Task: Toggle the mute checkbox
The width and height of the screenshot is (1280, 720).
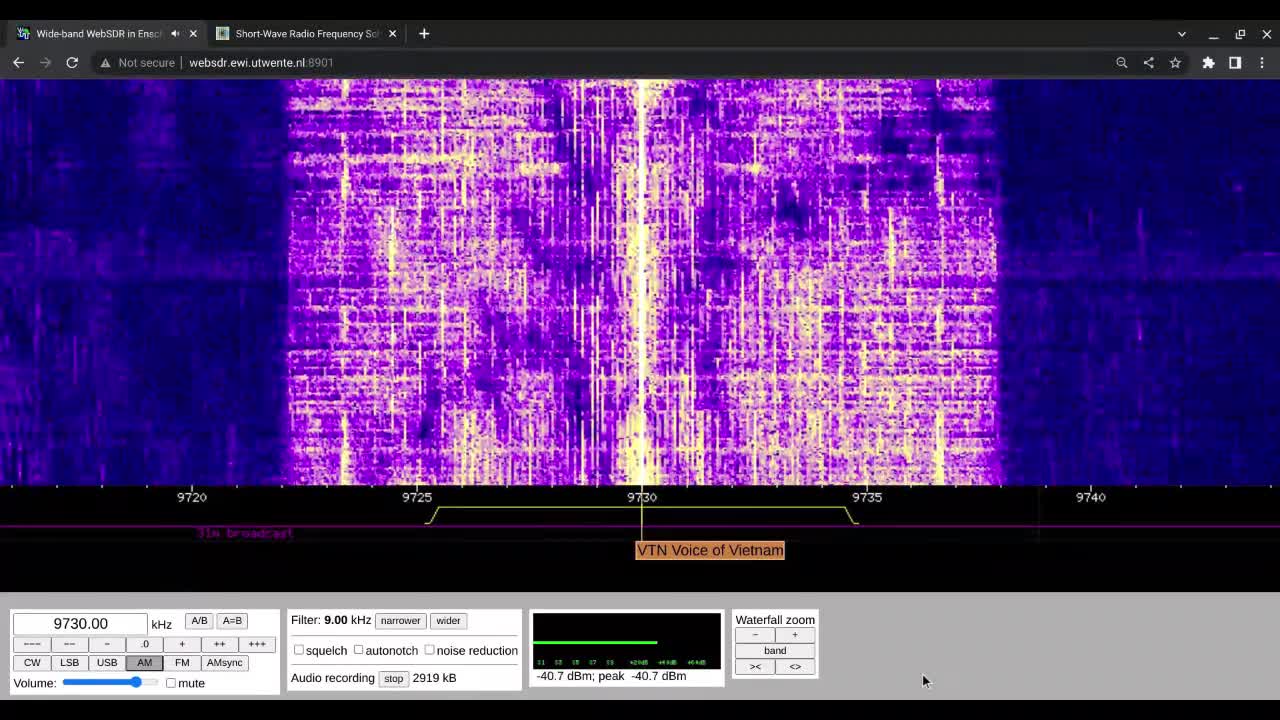Action: [171, 683]
